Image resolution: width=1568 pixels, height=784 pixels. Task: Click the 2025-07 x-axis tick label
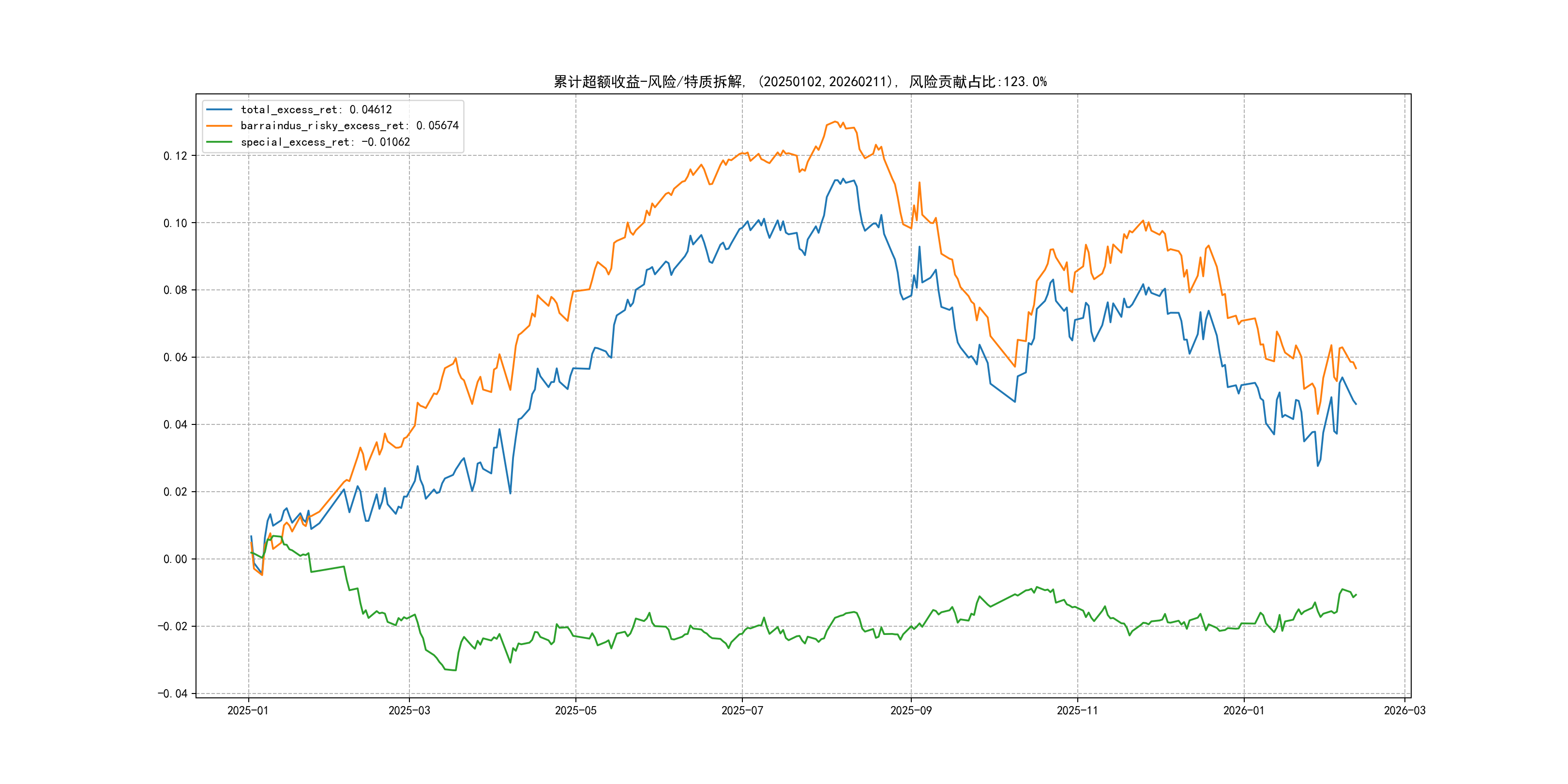742,710
